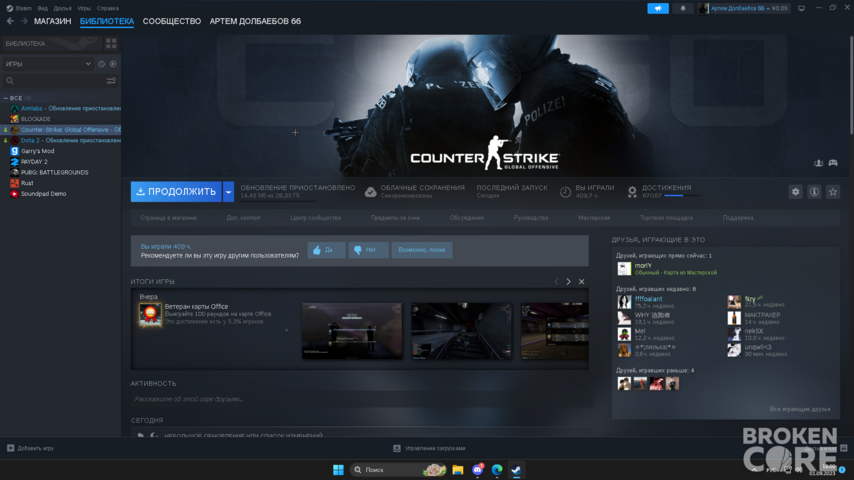Open achievements gear icon ДОСТИЖЕНИЯ

coord(632,192)
